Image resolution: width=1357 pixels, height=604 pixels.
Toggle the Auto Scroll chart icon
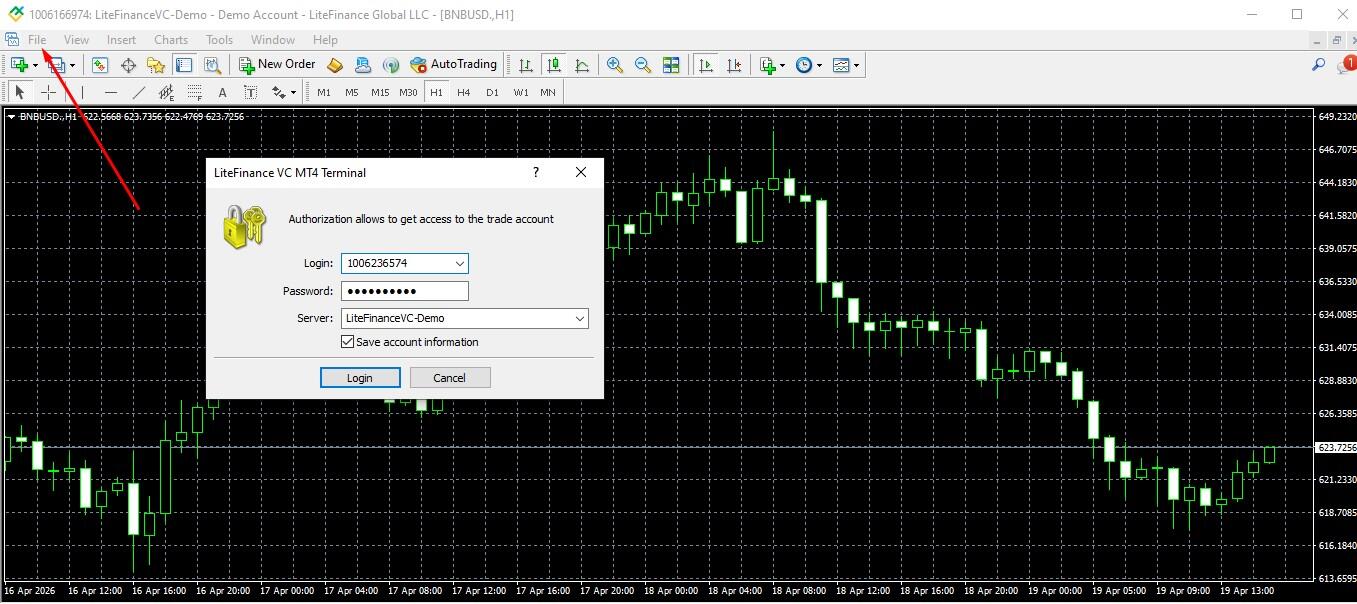point(706,65)
